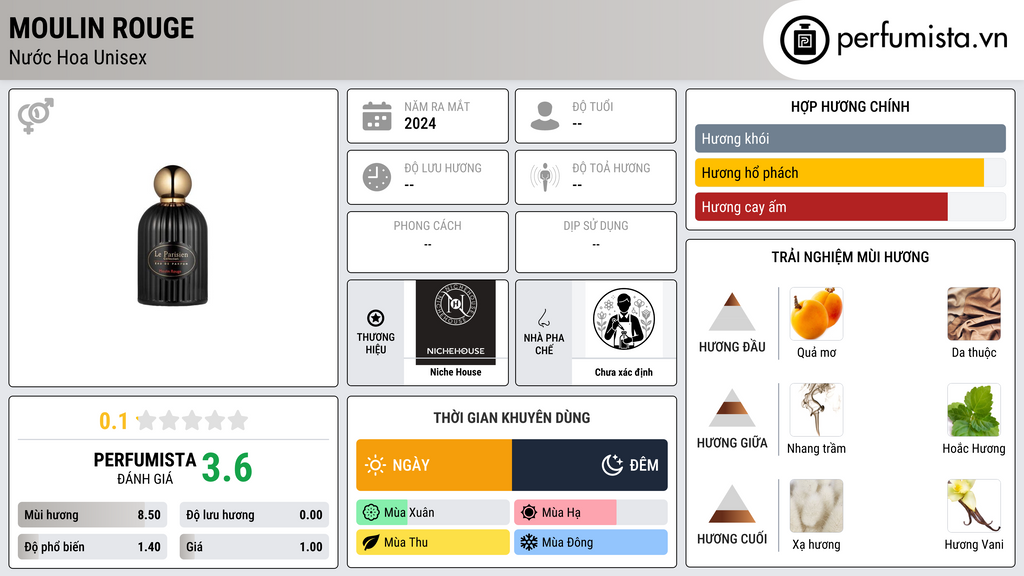Image resolution: width=1024 pixels, height=576 pixels.
Task: Select the Nhang trầm incense note image
Action: 816,410
